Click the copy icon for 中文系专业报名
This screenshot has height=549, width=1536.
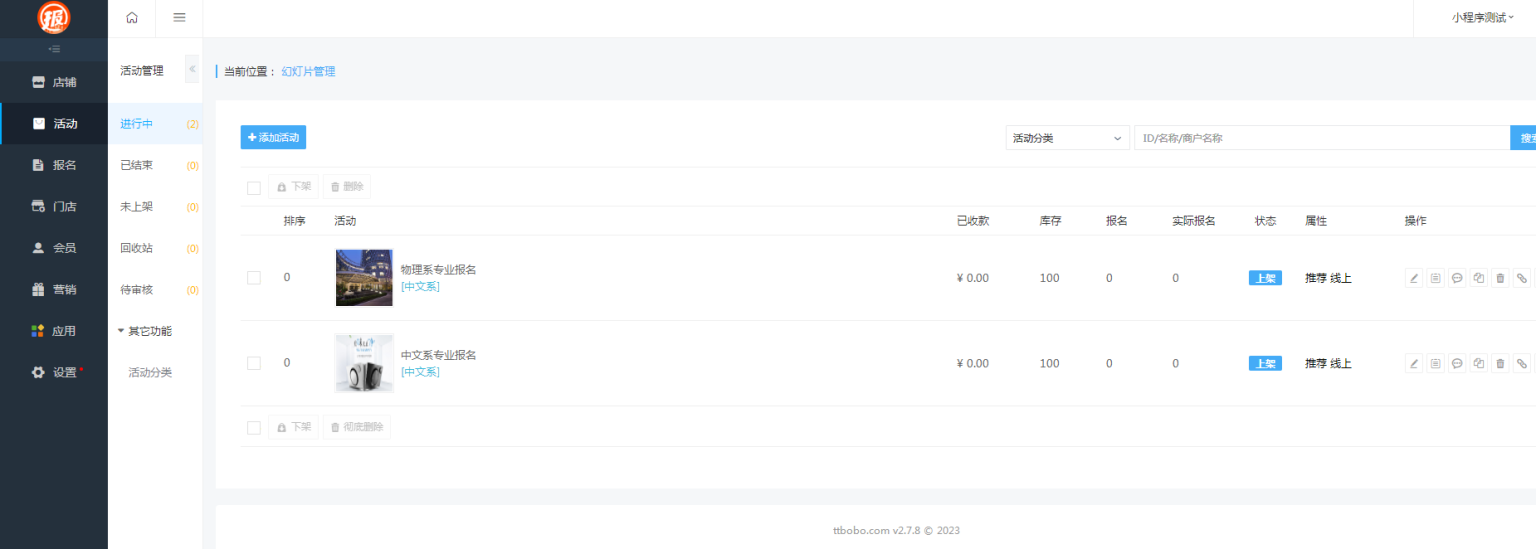(1479, 363)
